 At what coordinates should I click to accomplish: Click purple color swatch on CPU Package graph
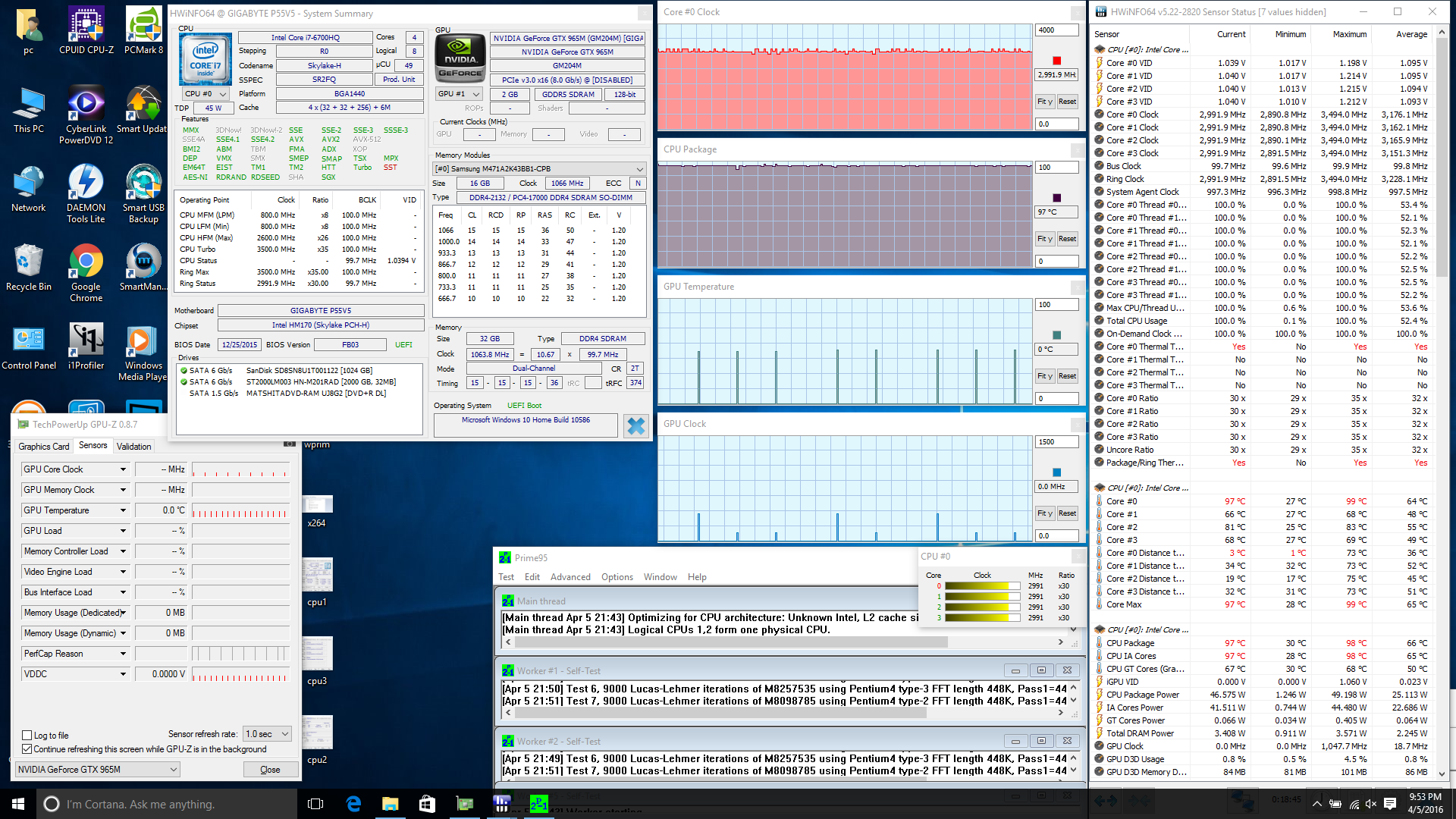[1056, 198]
